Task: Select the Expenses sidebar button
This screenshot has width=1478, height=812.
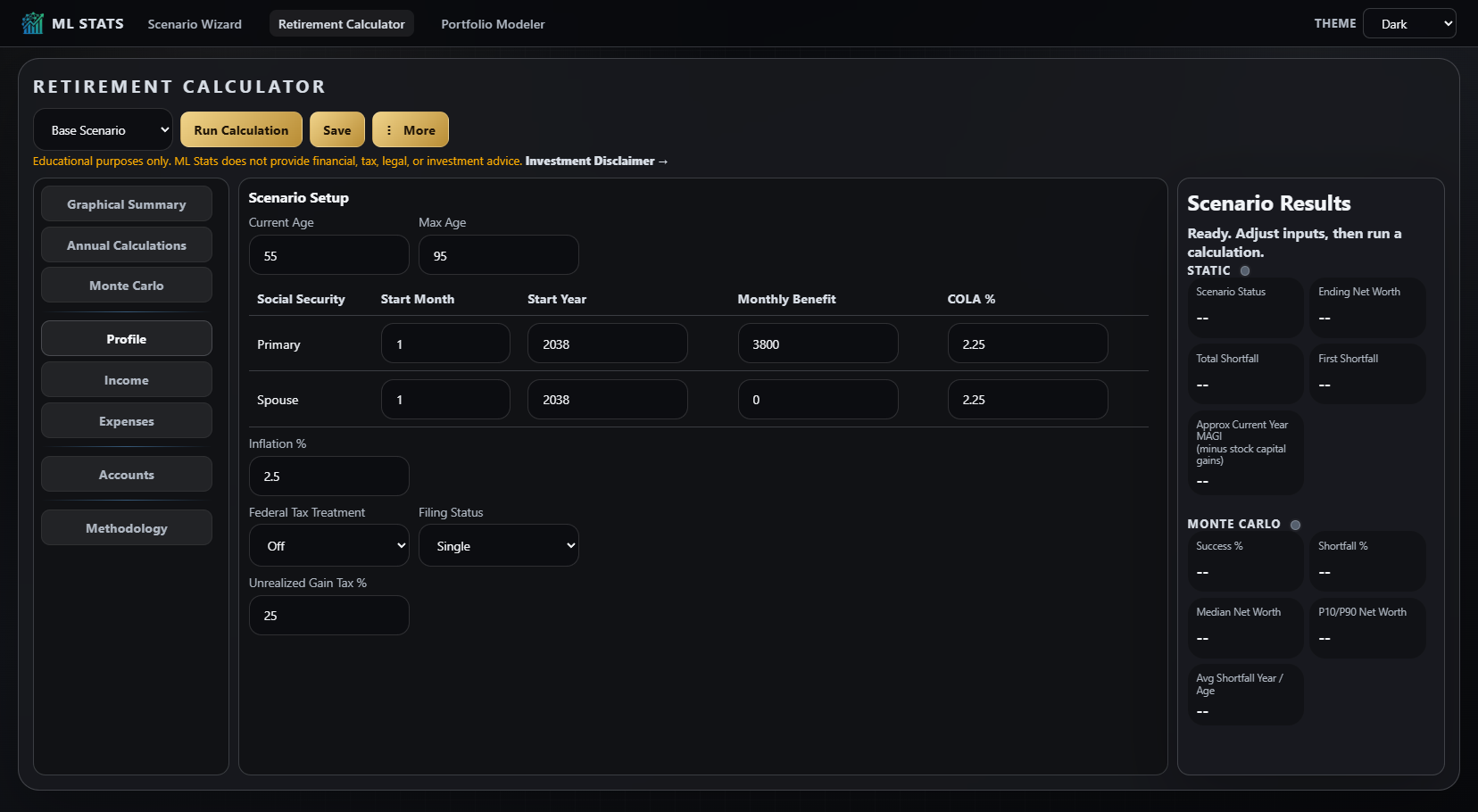Action: pos(127,420)
